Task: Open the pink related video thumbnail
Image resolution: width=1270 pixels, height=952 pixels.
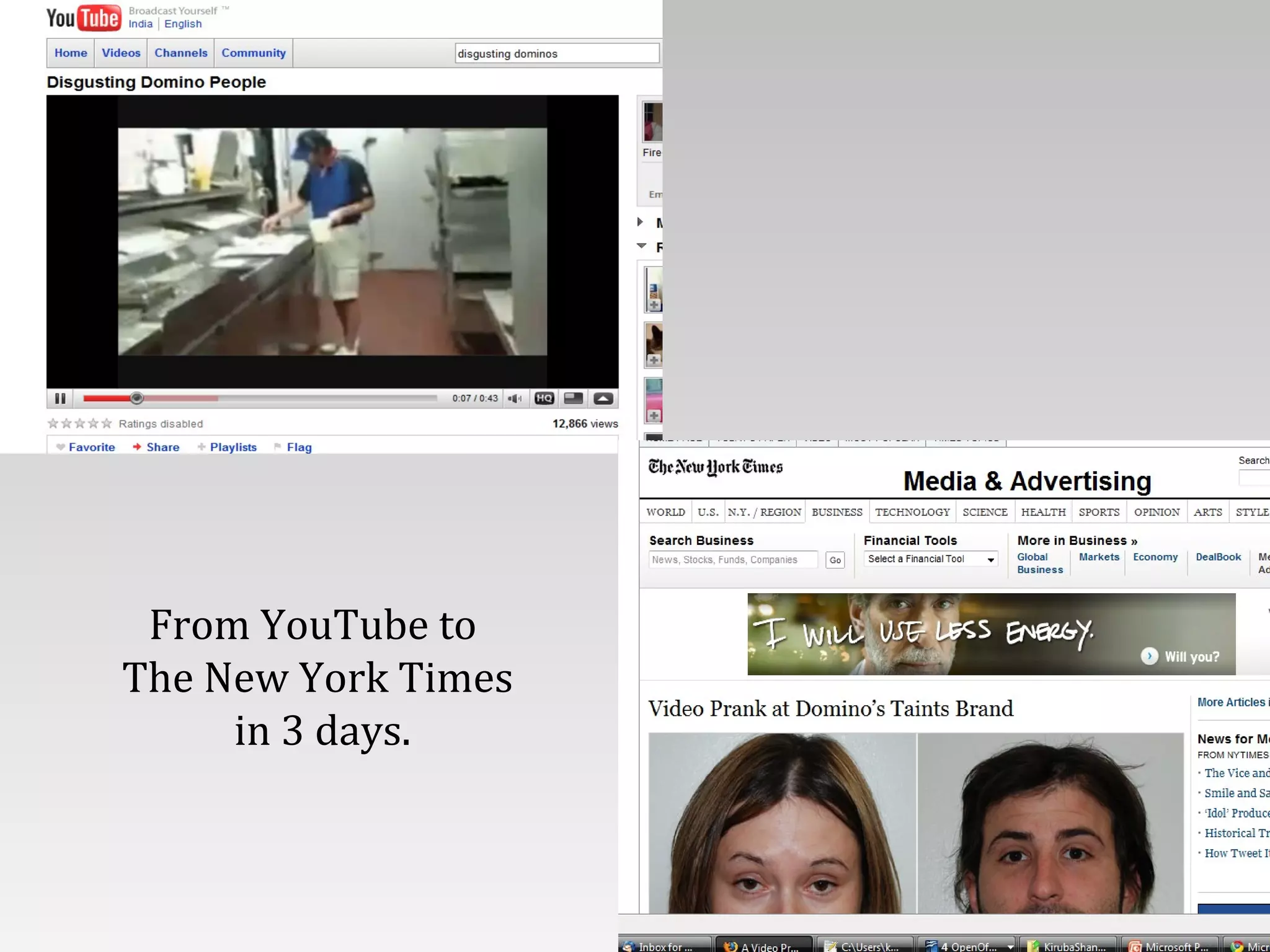Action: tap(653, 400)
